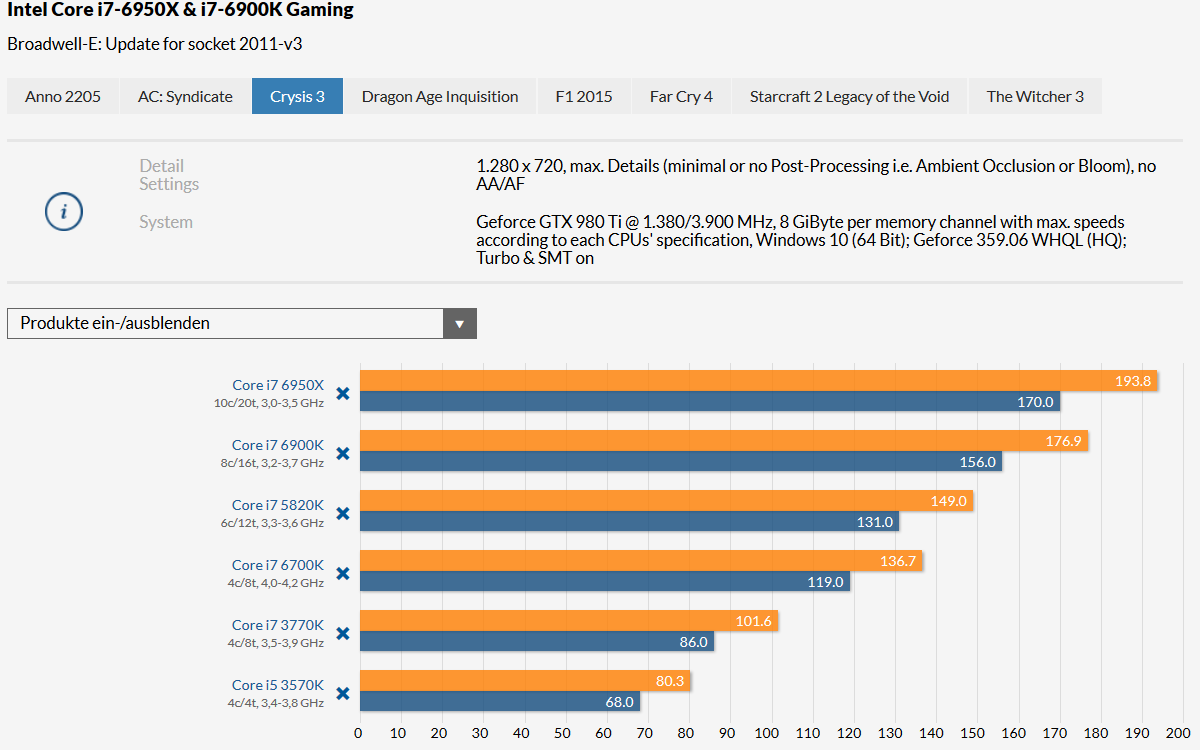The width and height of the screenshot is (1200, 750).
Task: Switch to the F1 2015 tab
Action: [x=584, y=97]
